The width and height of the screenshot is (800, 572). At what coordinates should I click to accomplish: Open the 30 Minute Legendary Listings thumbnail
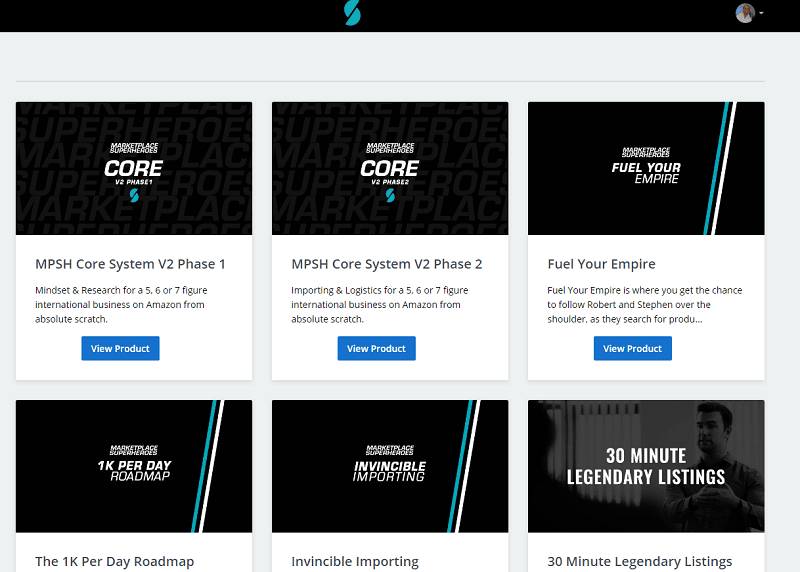(x=646, y=466)
